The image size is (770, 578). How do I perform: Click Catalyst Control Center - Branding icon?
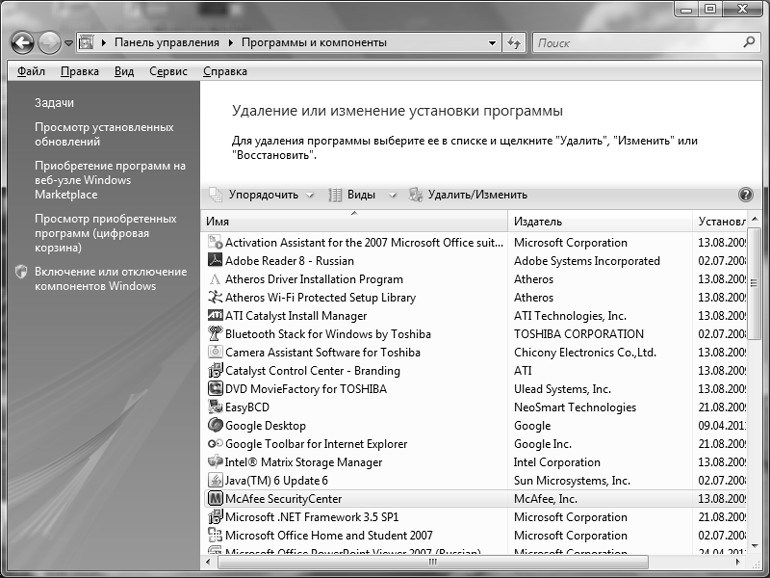coord(215,370)
